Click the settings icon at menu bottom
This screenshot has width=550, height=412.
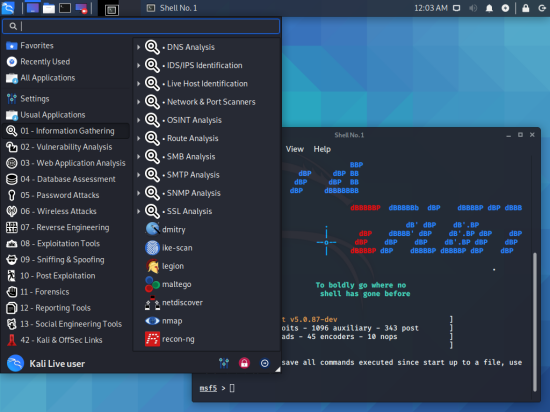click(x=224, y=363)
